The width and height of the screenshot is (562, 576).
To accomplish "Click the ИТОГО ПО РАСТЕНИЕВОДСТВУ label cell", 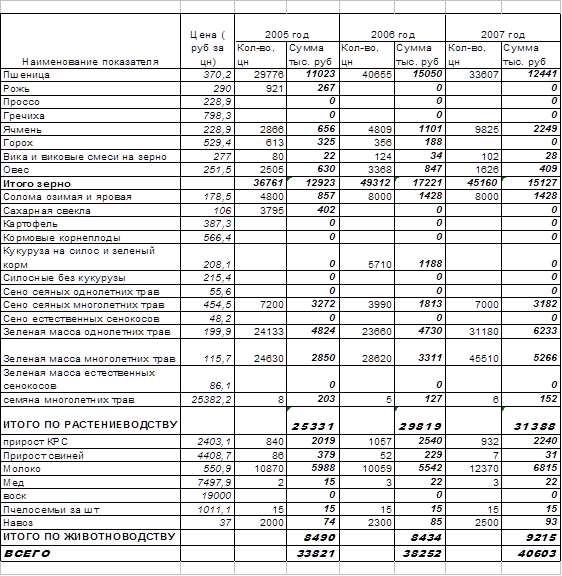I will coord(90,420).
